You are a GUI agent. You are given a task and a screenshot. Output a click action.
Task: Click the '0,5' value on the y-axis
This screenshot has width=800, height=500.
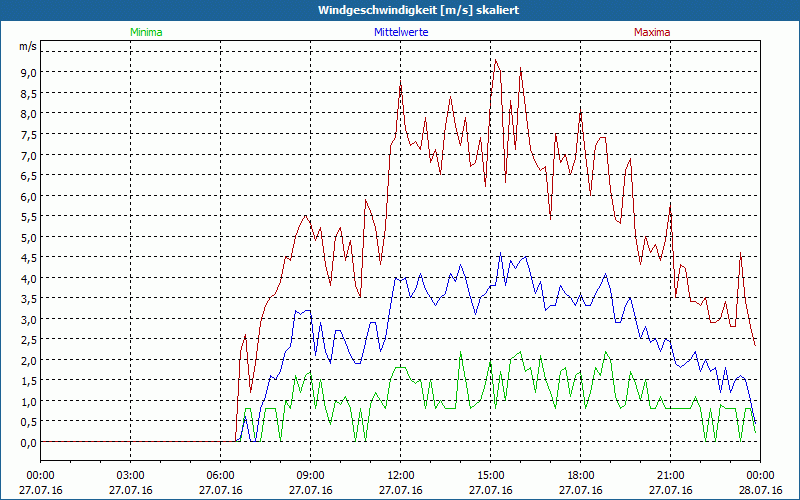pos(29,422)
